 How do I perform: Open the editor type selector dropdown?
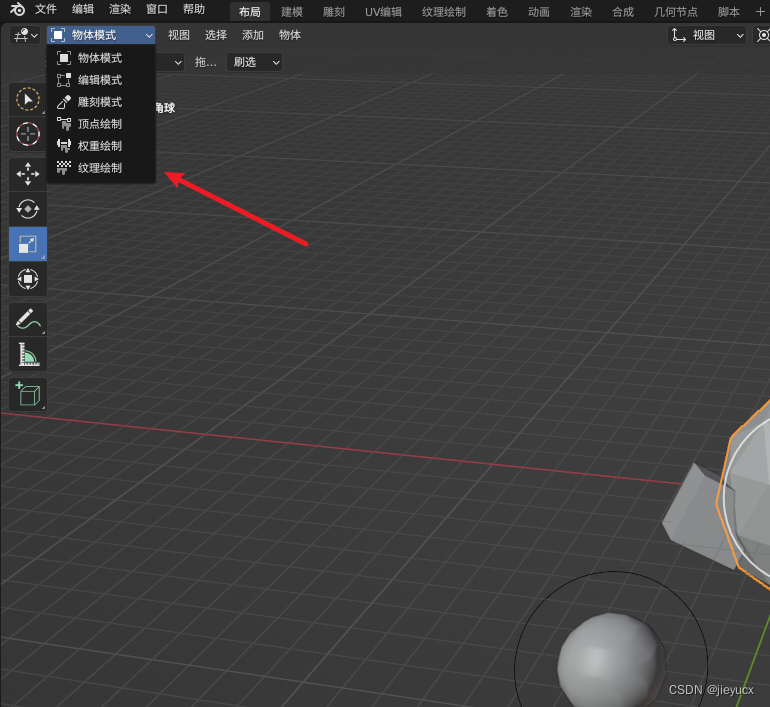[26, 35]
